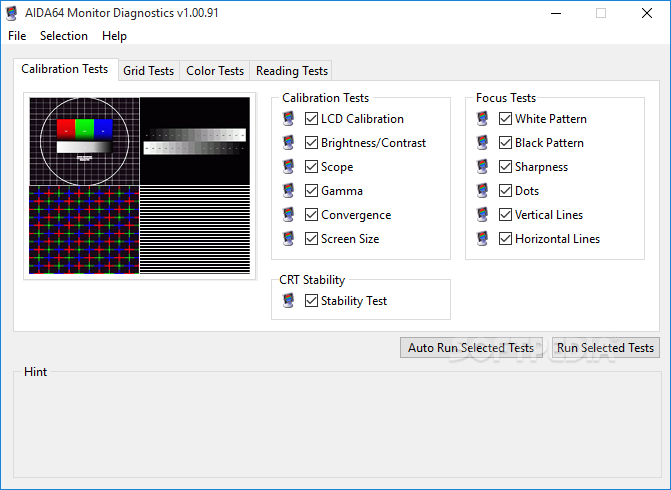Toggle the Screen Size checkbox
Screen dimensions: 671x490
pos(311,238)
